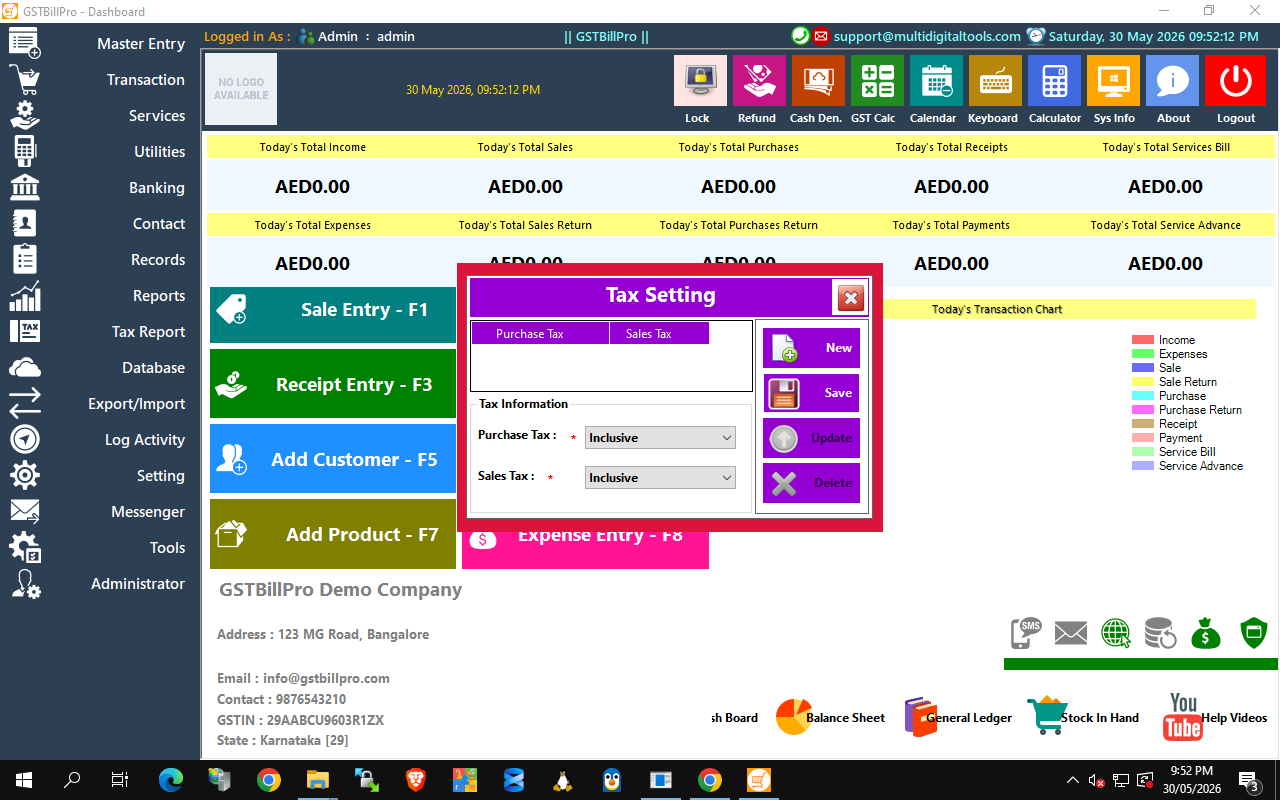The width and height of the screenshot is (1280, 800).
Task: Open the Lock screen tool
Action: point(700,81)
